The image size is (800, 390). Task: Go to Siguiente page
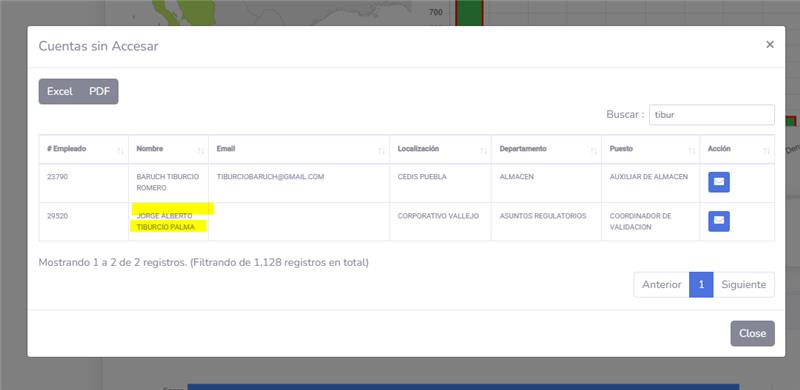pyautogui.click(x=743, y=285)
